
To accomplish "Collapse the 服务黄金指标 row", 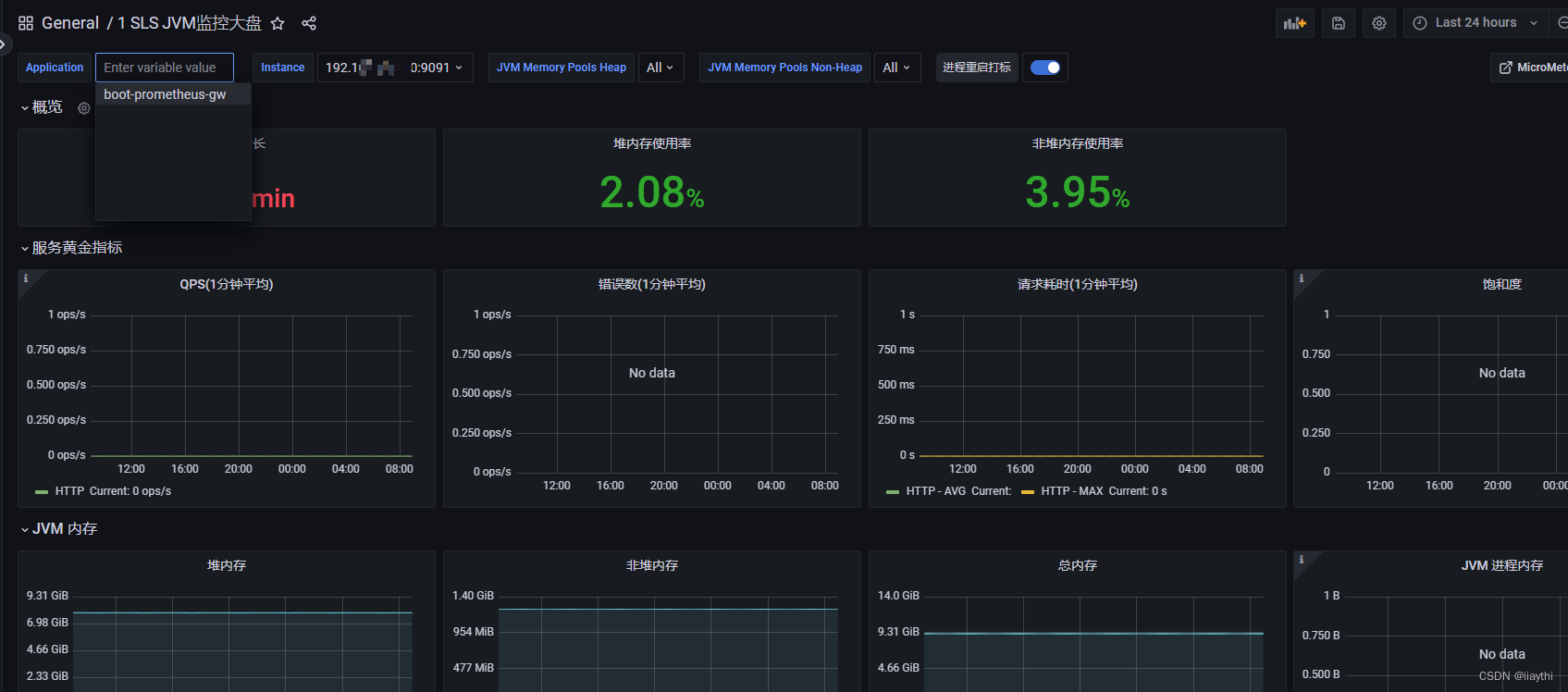I will (71, 248).
